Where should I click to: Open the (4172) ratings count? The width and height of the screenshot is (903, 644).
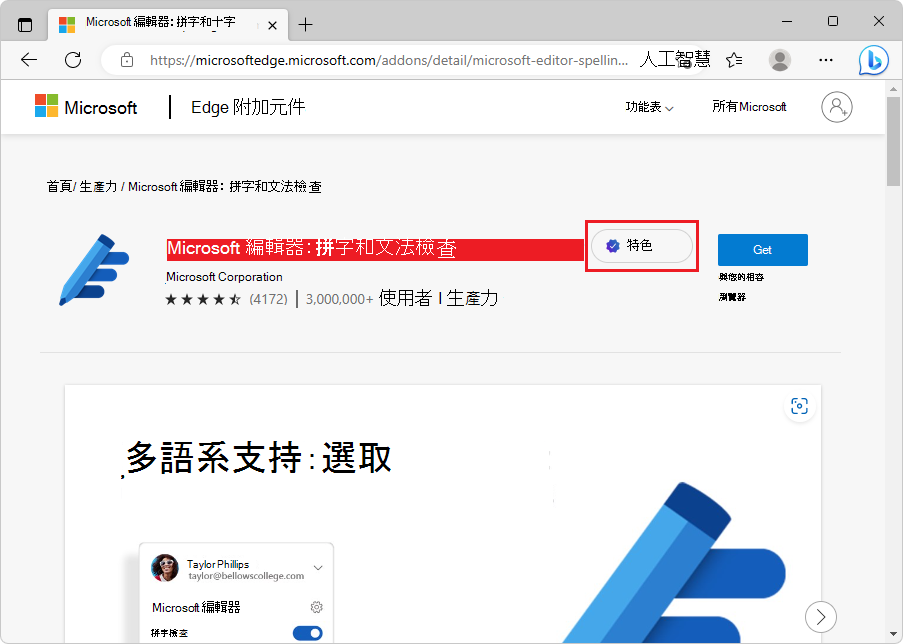click(268, 299)
